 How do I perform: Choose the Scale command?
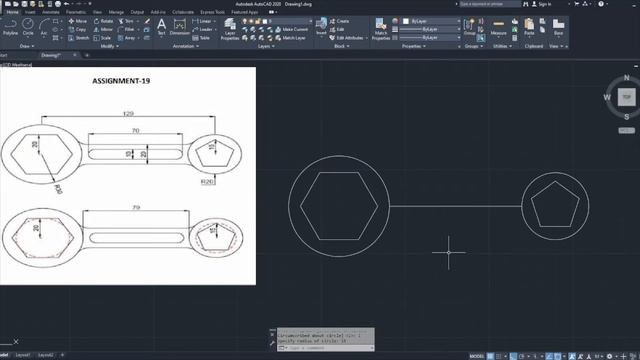tap(102, 38)
